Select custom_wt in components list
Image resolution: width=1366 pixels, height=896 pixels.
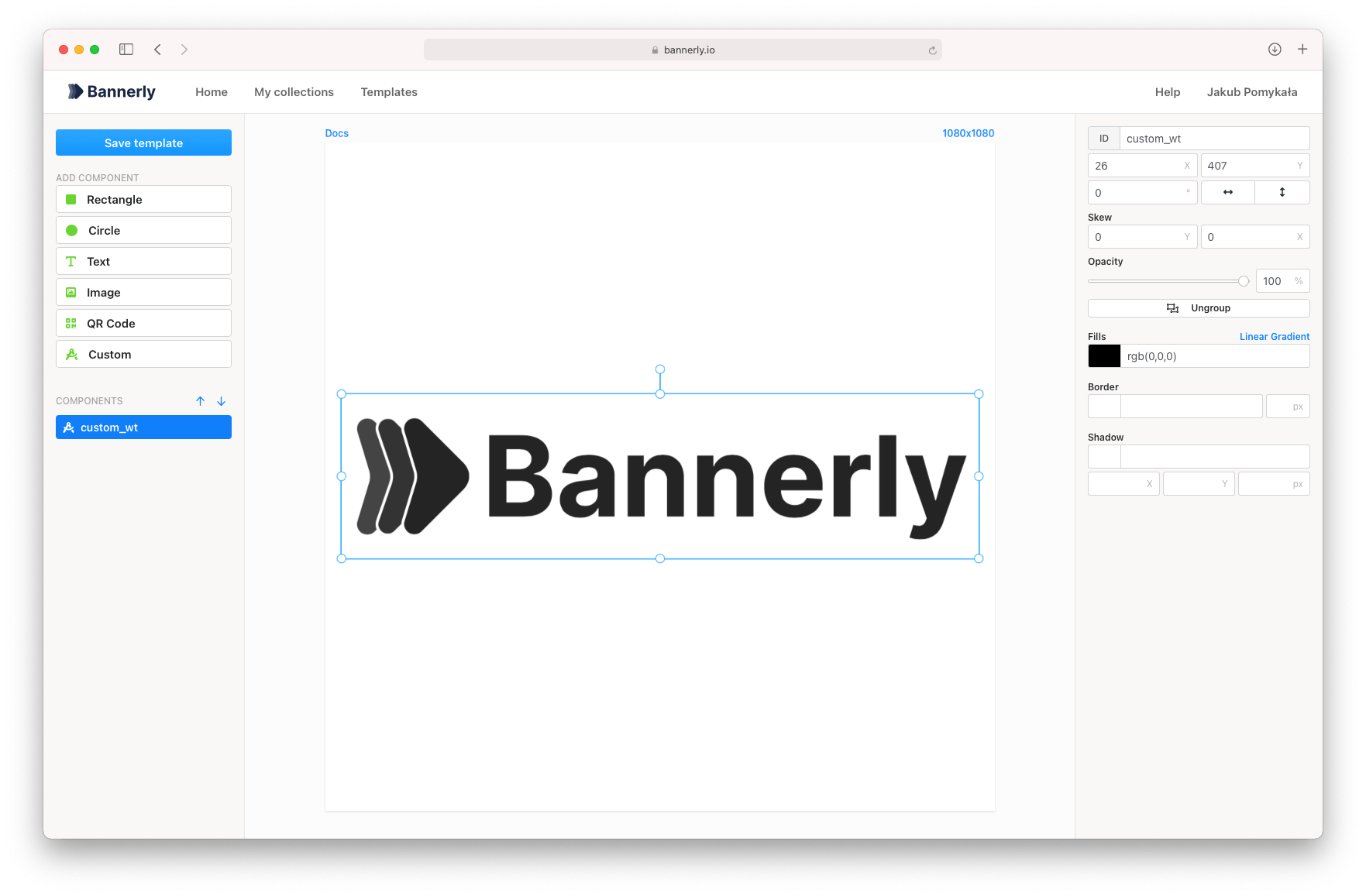pos(143,427)
